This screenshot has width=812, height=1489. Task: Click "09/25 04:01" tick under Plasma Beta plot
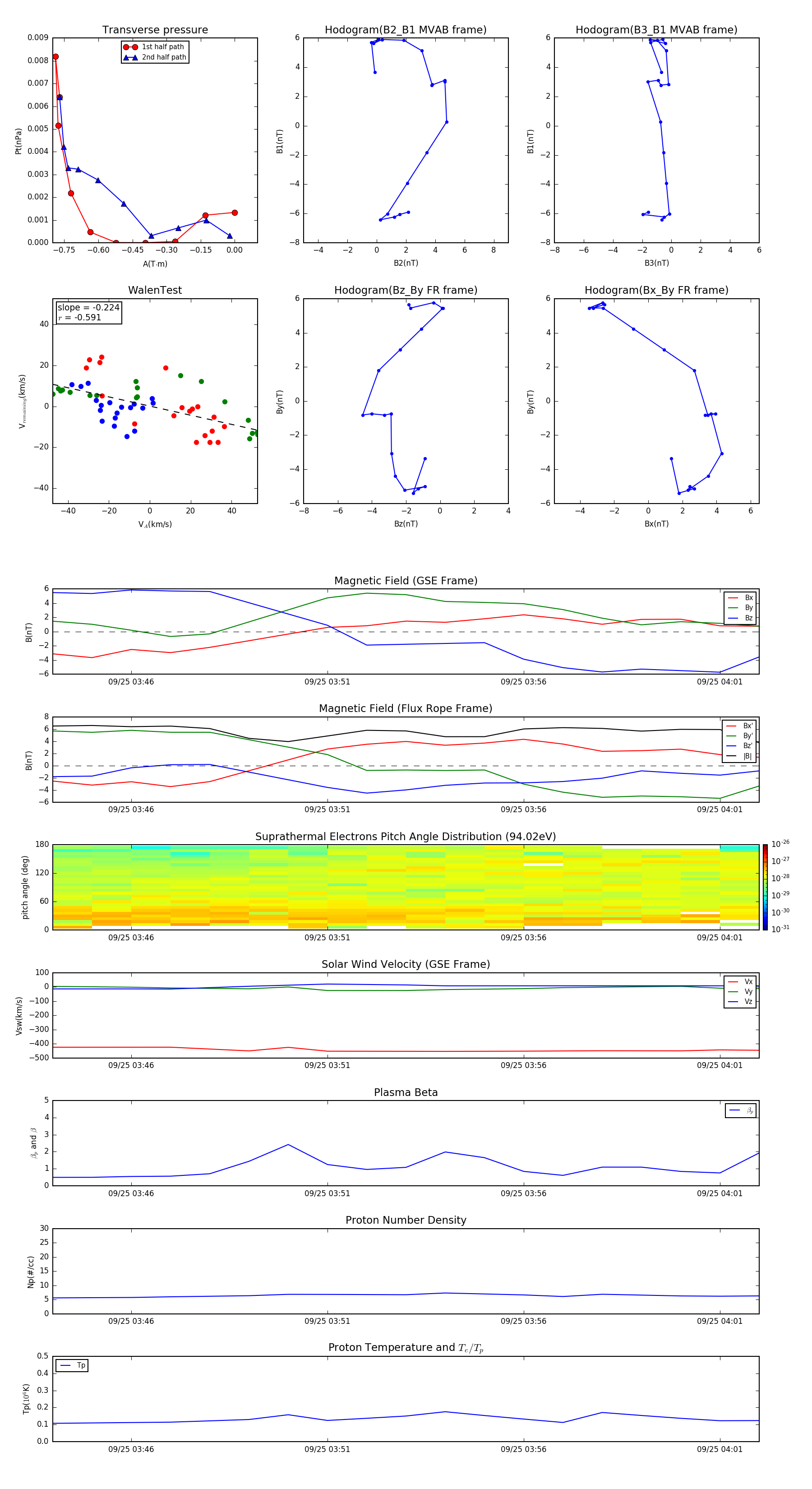(720, 1193)
